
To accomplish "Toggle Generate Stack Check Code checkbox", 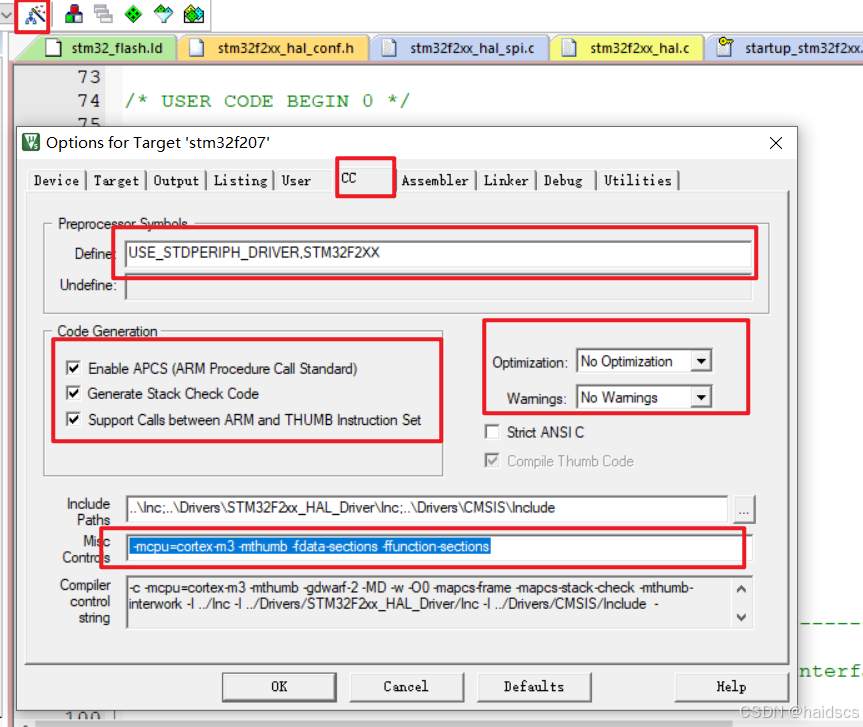I will (x=73, y=393).
